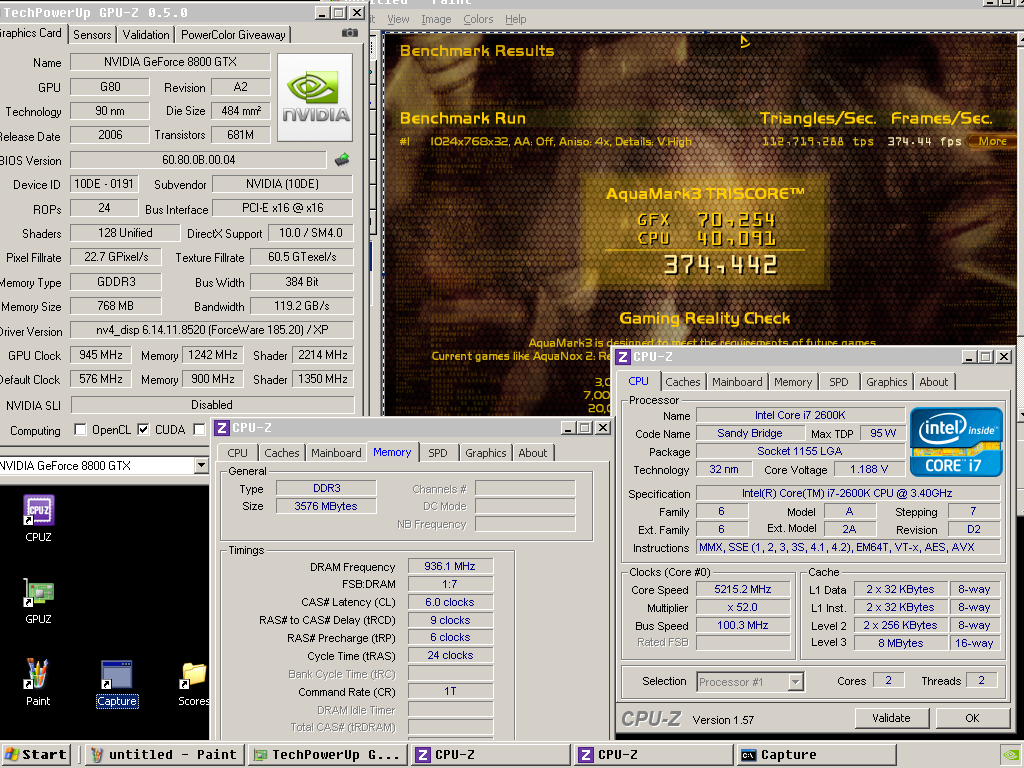
Task: Click the GPU name field 8800 GTX
Action: coord(170,62)
